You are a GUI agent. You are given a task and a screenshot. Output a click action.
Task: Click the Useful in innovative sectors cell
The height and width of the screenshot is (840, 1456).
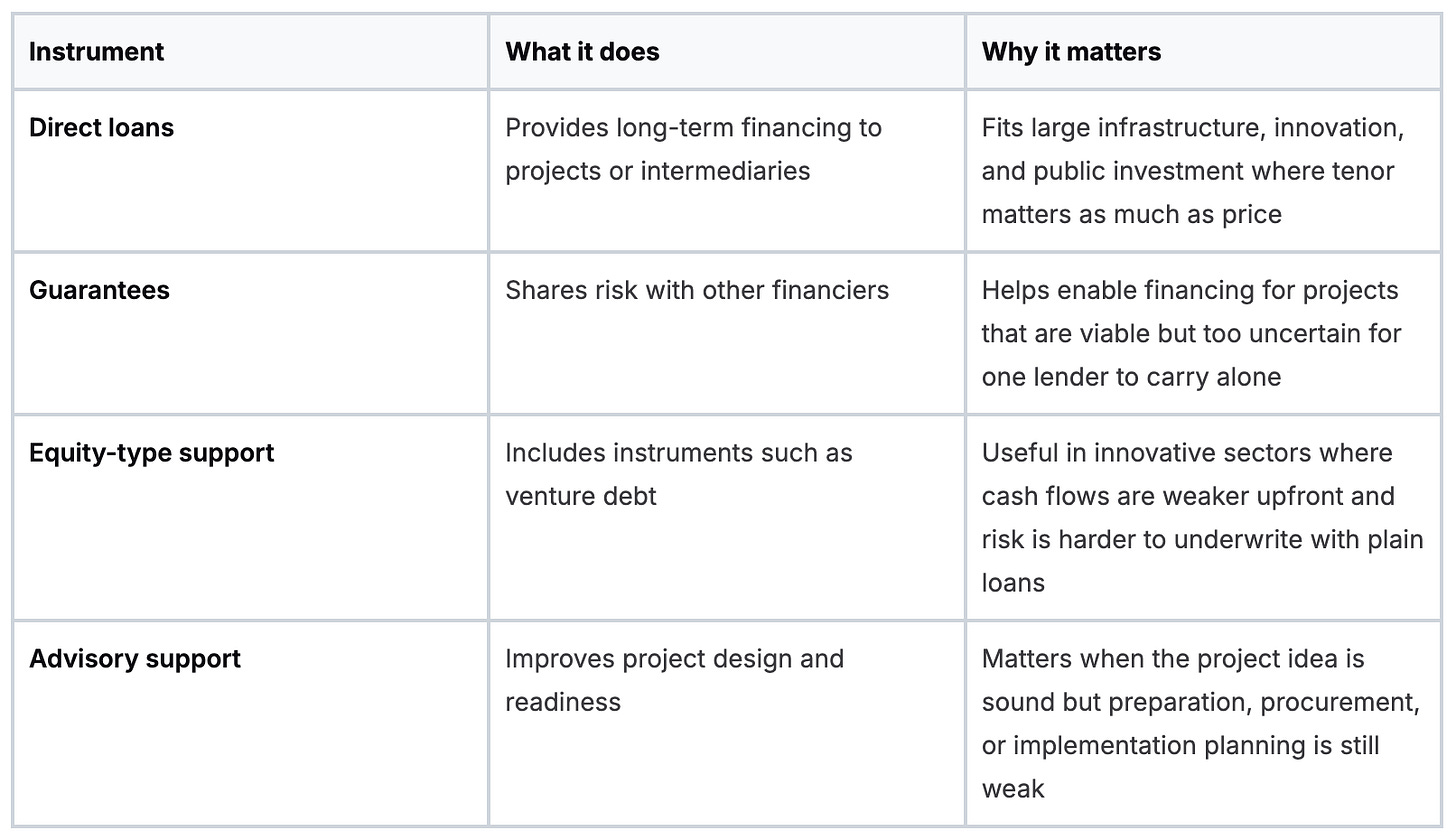(1203, 517)
